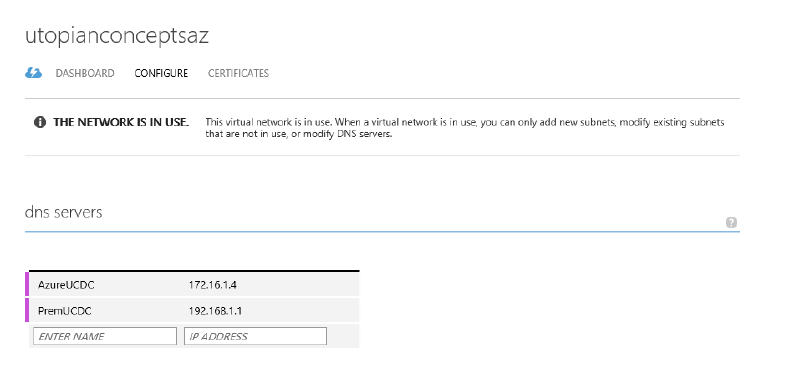Click the utopianconceptsaz network title
800x373 pixels.
(117, 36)
